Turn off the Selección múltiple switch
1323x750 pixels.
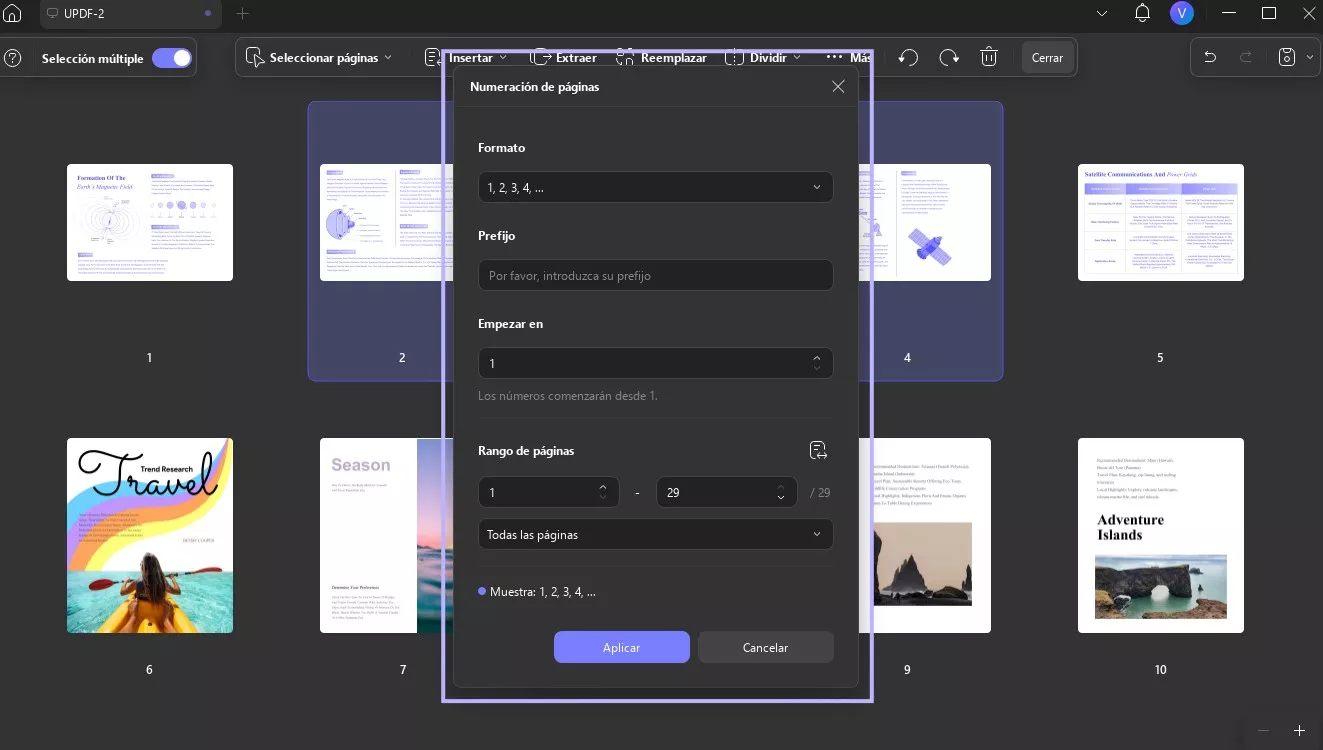tap(172, 58)
